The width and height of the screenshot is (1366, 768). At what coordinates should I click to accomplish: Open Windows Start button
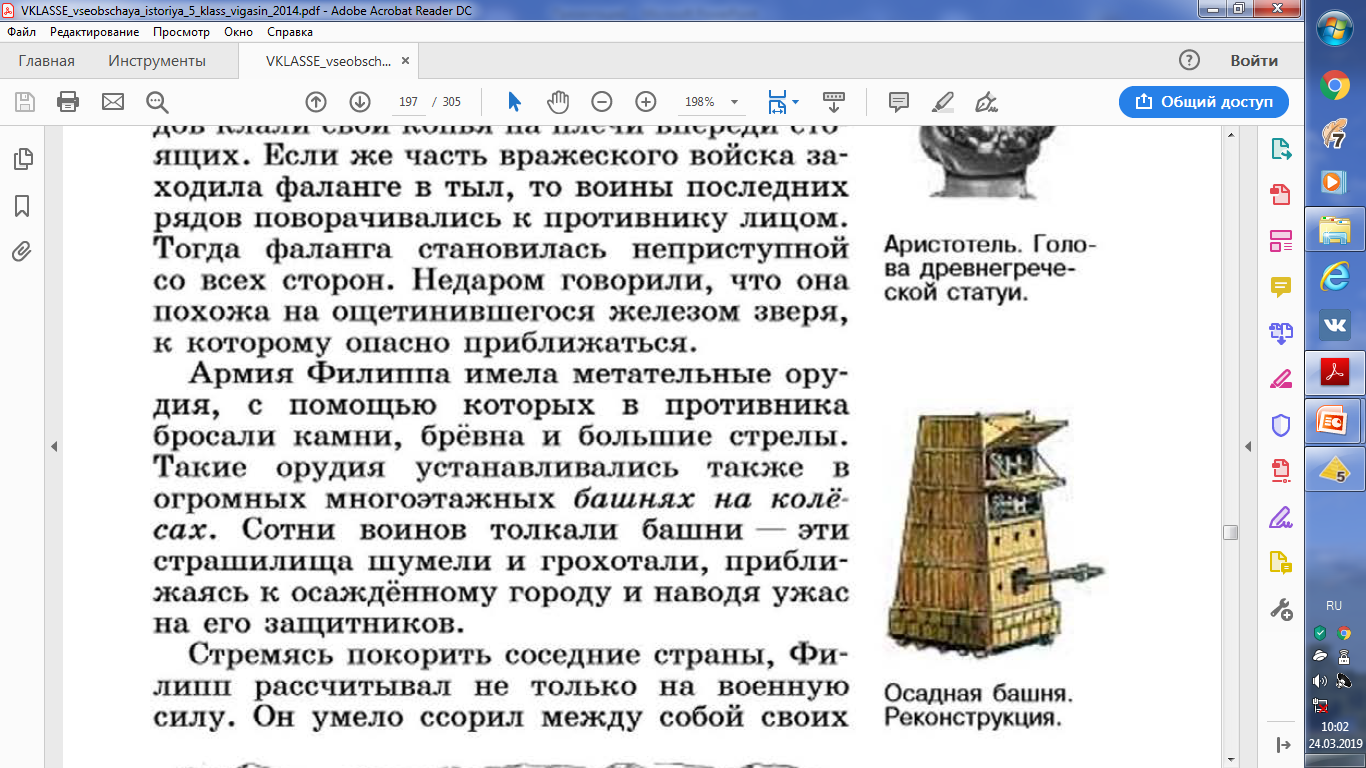point(1335,29)
